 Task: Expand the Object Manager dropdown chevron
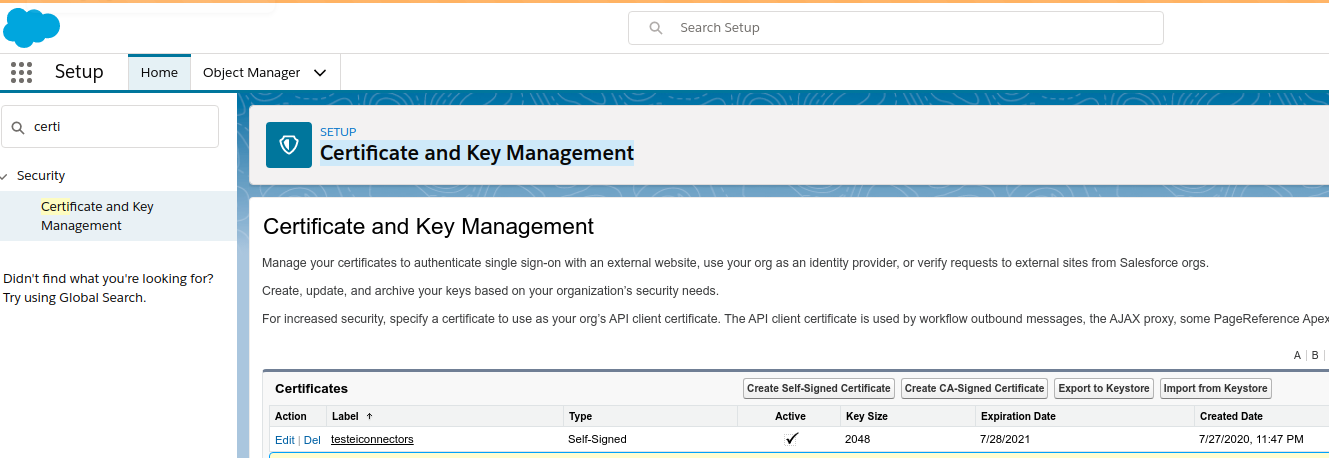(x=320, y=73)
